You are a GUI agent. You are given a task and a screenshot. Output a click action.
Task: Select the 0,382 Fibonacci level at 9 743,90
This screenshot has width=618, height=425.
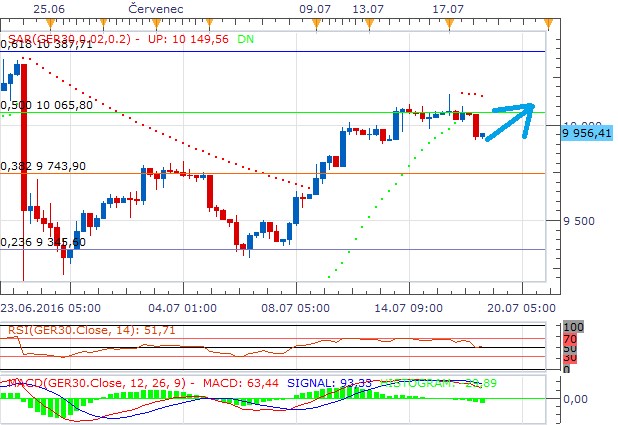[x=43, y=166]
